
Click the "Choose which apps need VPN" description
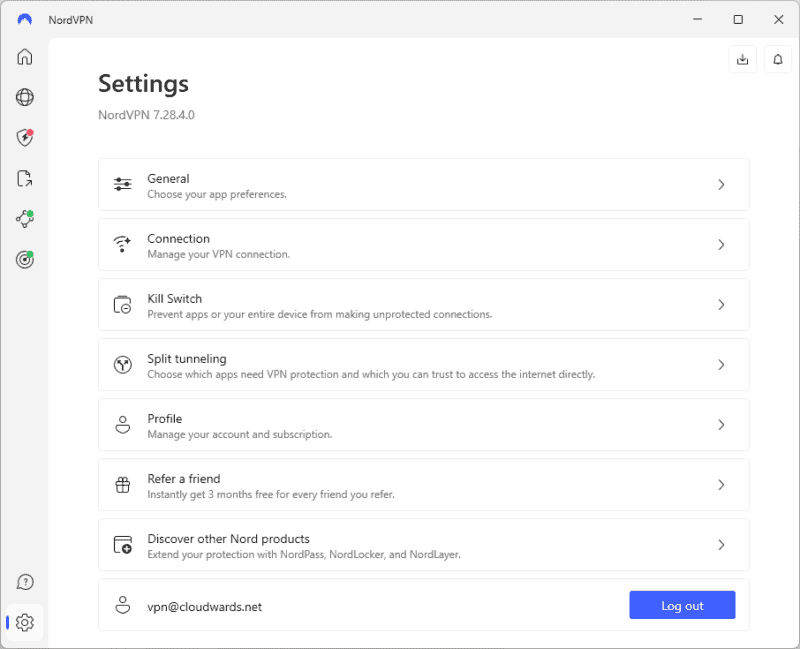[371, 375]
